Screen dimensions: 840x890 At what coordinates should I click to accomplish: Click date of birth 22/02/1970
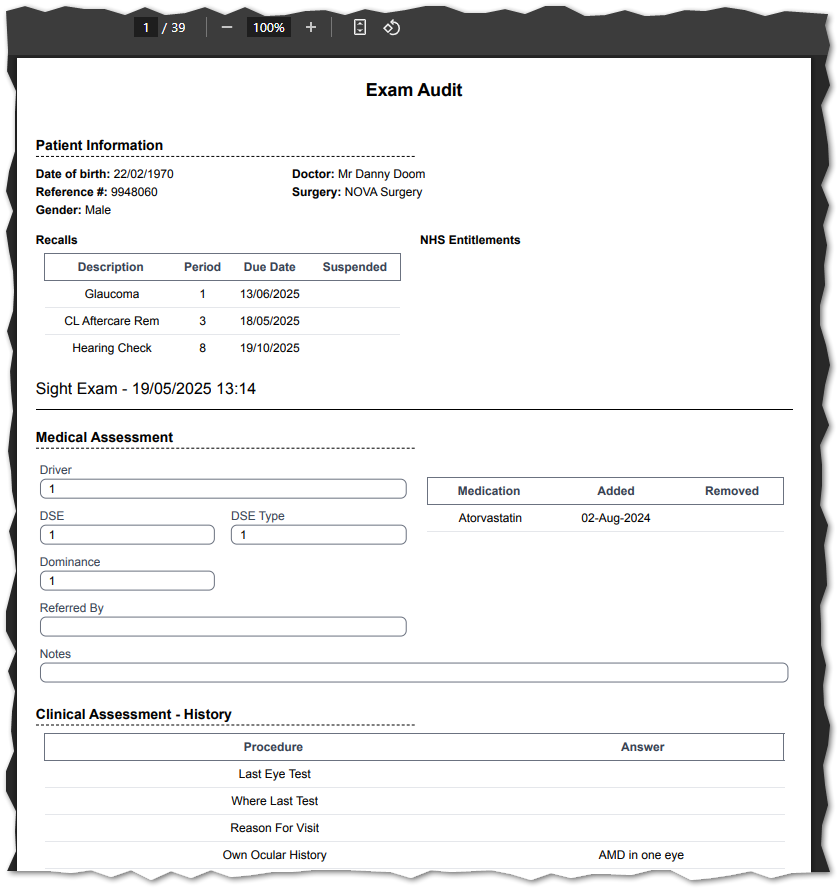[x=143, y=174]
